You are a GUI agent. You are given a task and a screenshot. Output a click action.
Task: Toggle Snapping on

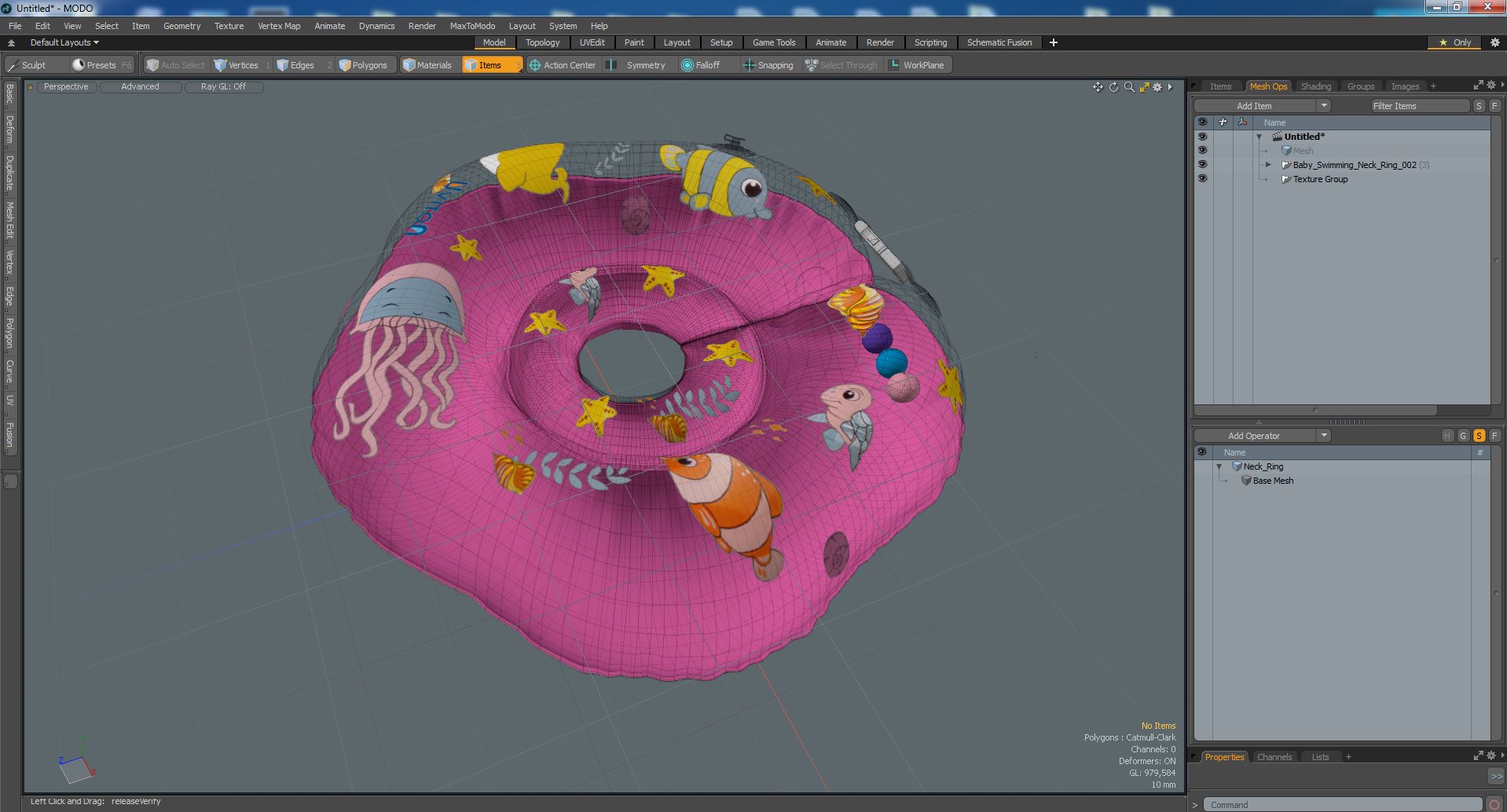pos(768,65)
